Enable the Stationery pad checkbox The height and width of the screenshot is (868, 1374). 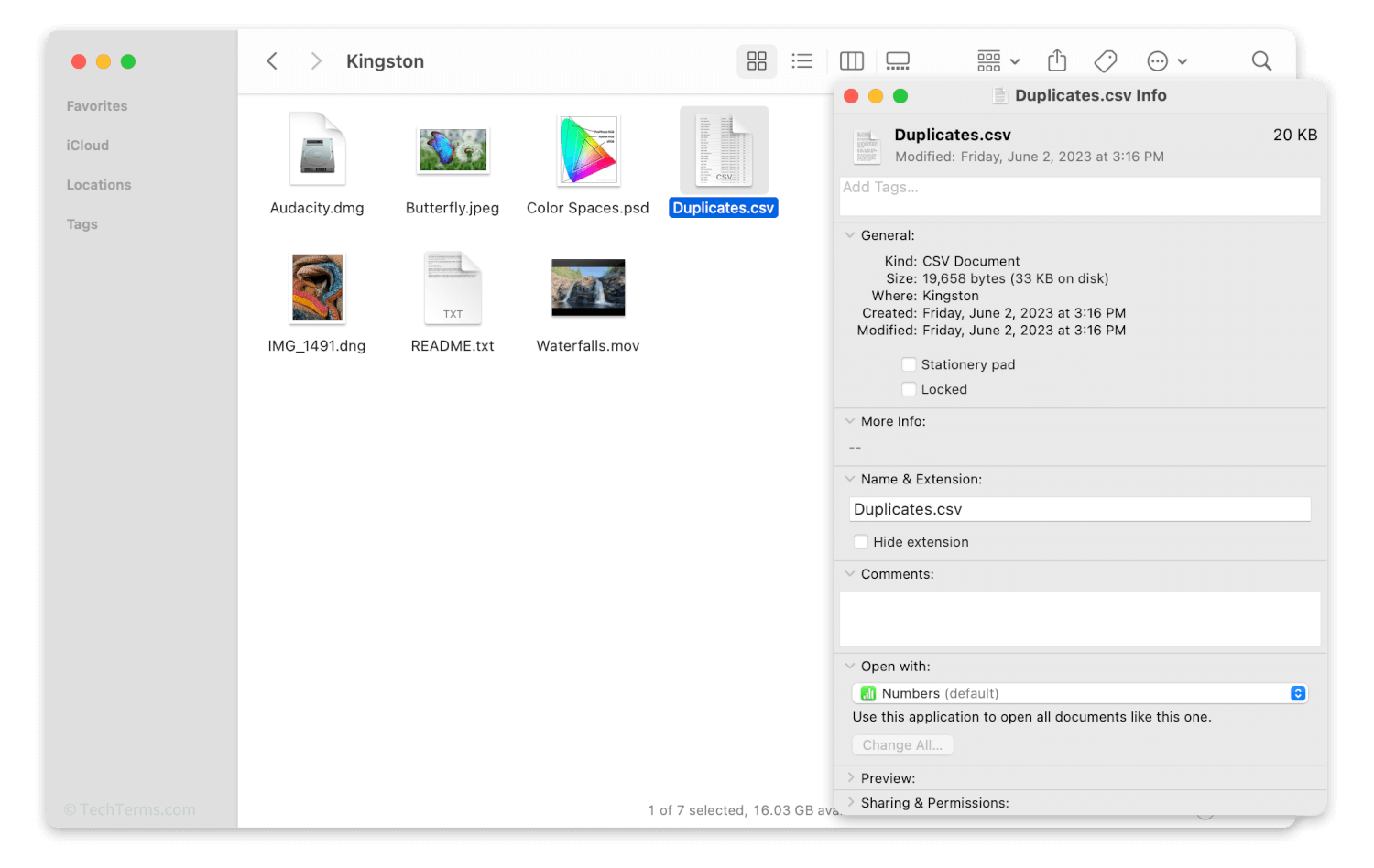tap(909, 364)
